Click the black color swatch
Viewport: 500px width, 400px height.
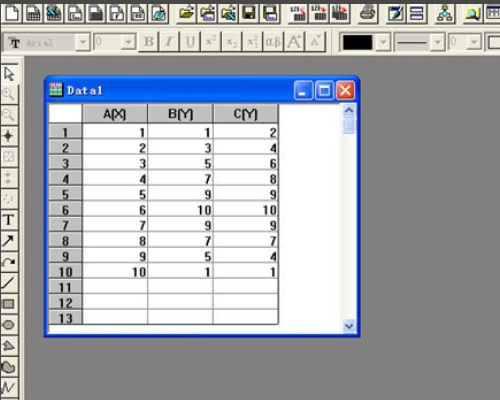(358, 42)
